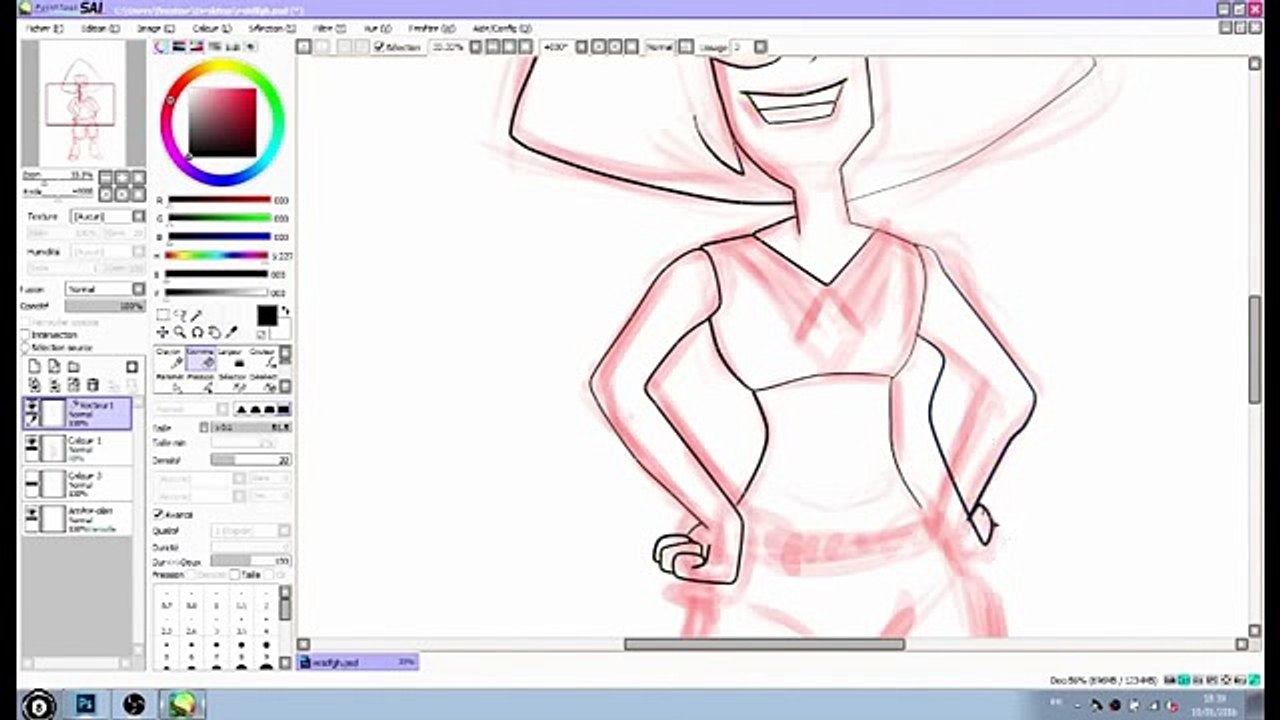
Task: Click the canvas horizontal scrollbar
Action: (764, 644)
